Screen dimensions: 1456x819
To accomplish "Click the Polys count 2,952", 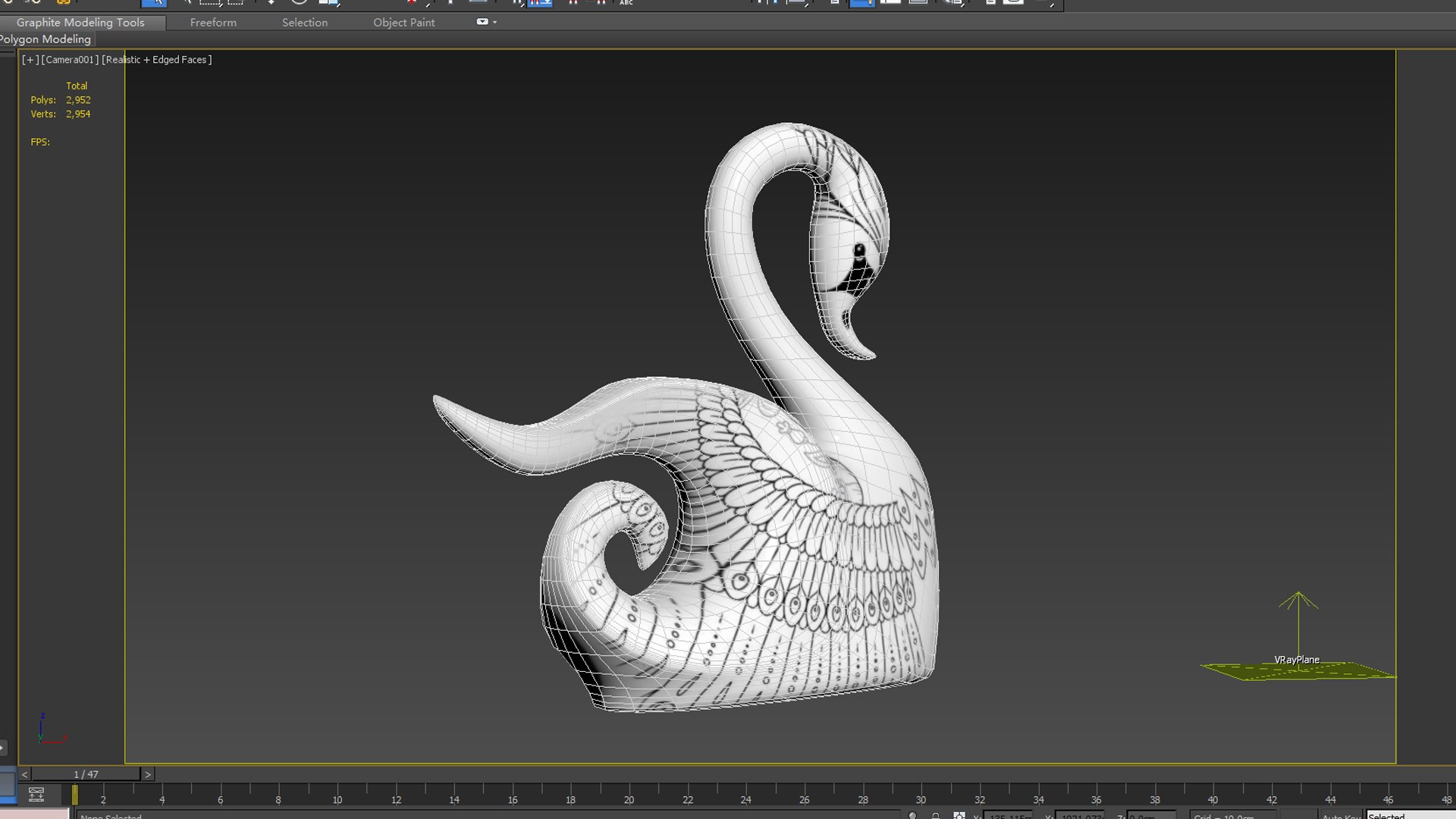I will pyautogui.click(x=78, y=99).
